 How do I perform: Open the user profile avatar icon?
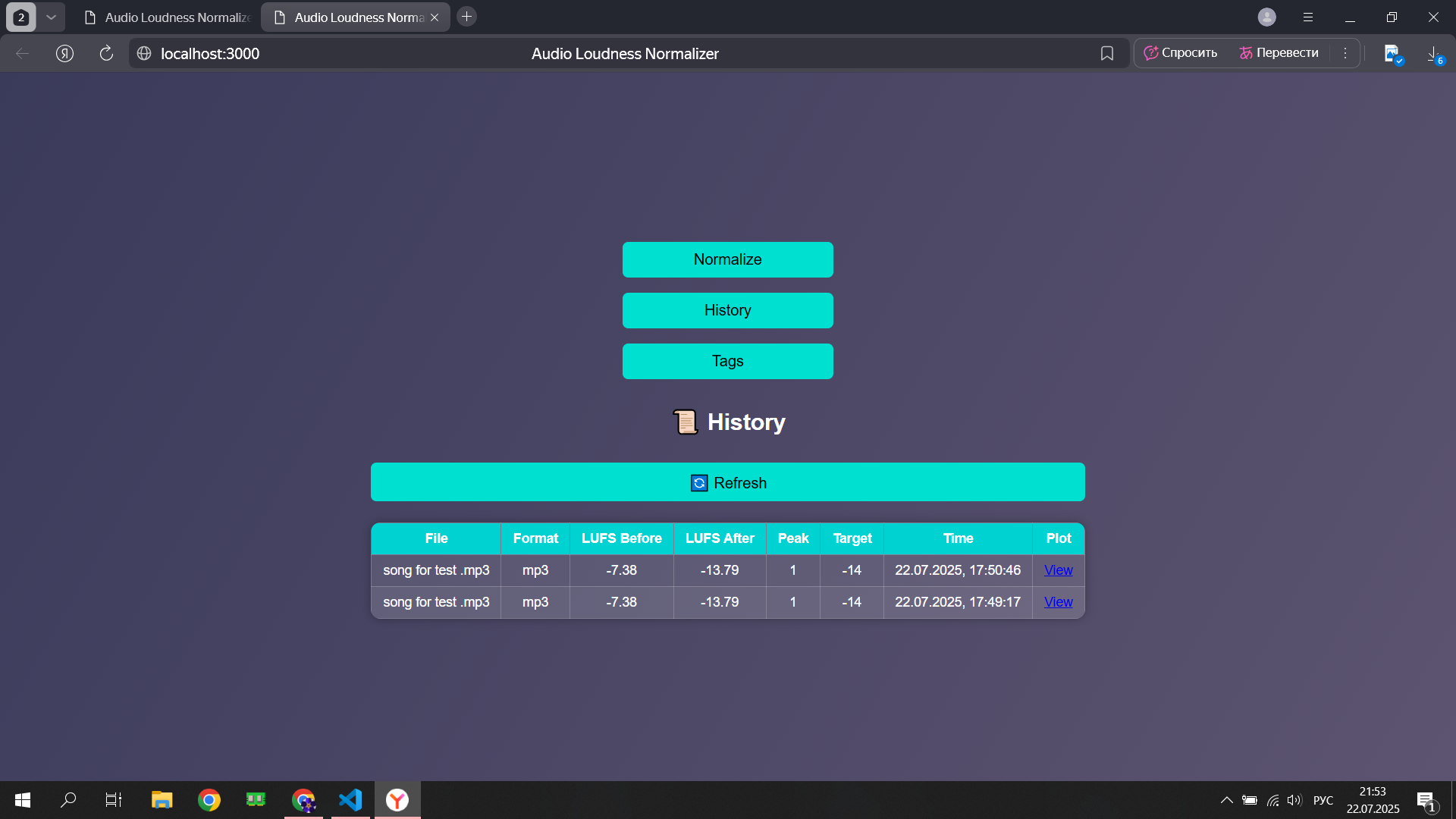coord(1266,17)
